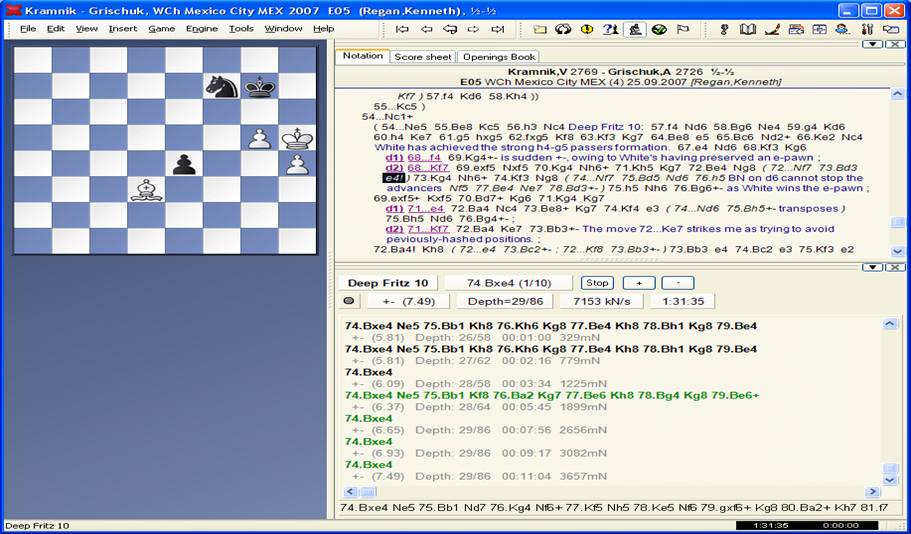Viewport: 911px width, 534px height.
Task: Click the green checkmark toolbar icon
Action: [659, 29]
